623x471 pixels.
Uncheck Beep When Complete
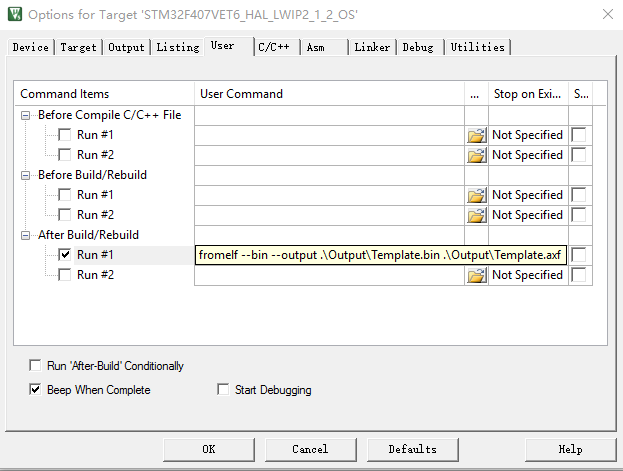[x=35, y=390]
